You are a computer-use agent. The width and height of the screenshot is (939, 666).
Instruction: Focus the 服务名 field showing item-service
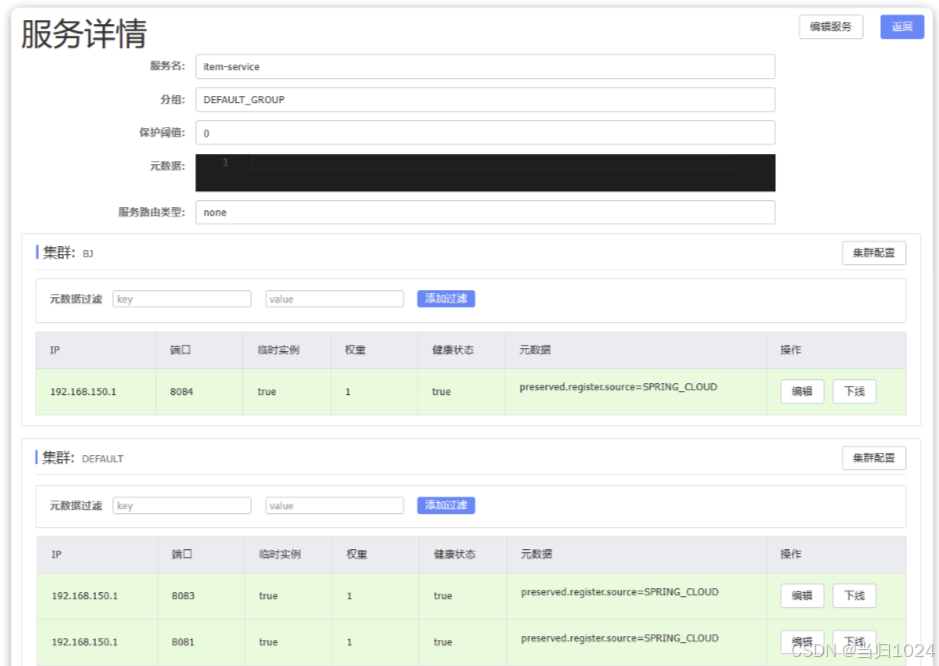pyautogui.click(x=485, y=66)
